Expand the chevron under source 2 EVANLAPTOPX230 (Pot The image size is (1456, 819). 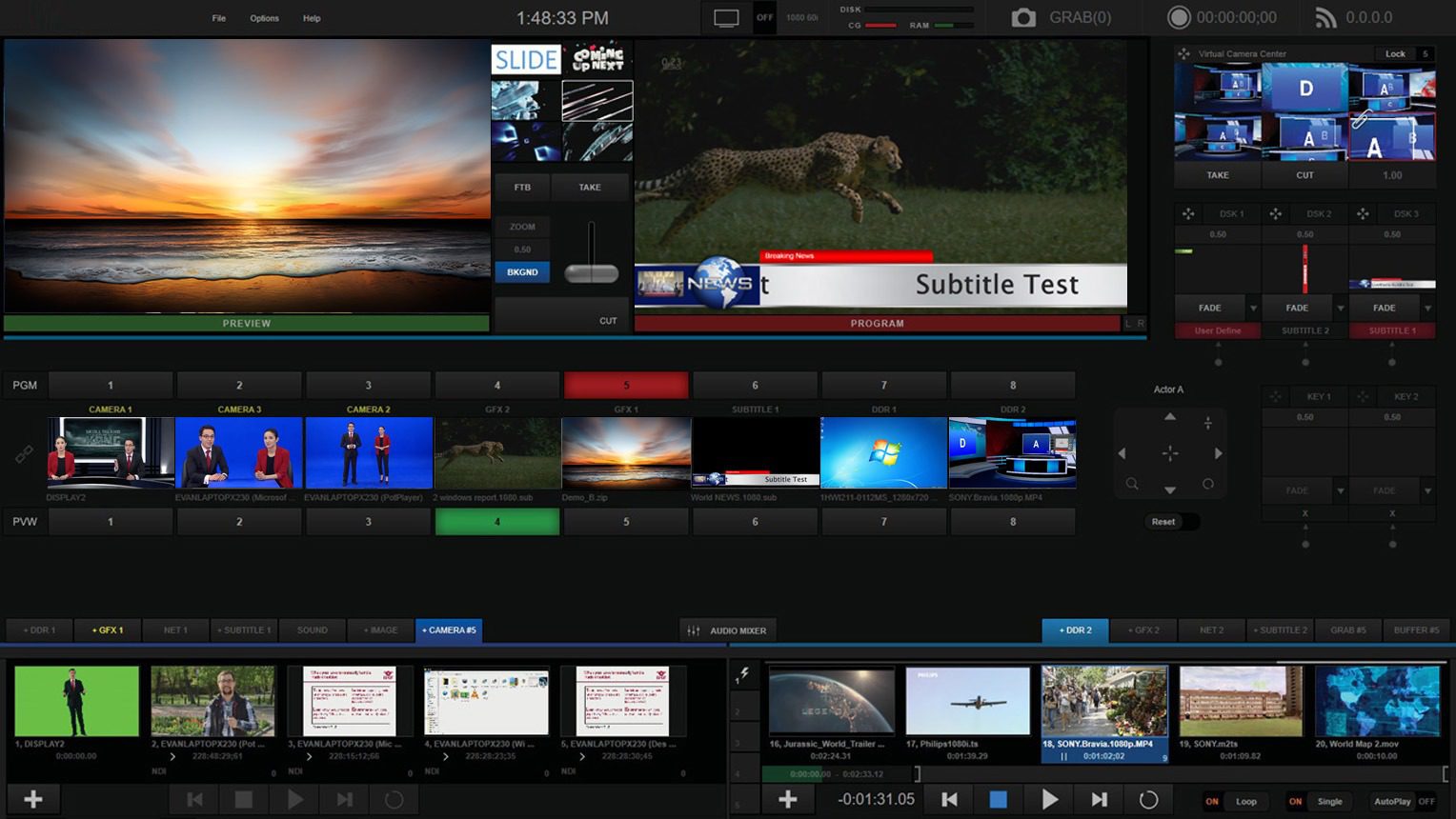click(172, 757)
